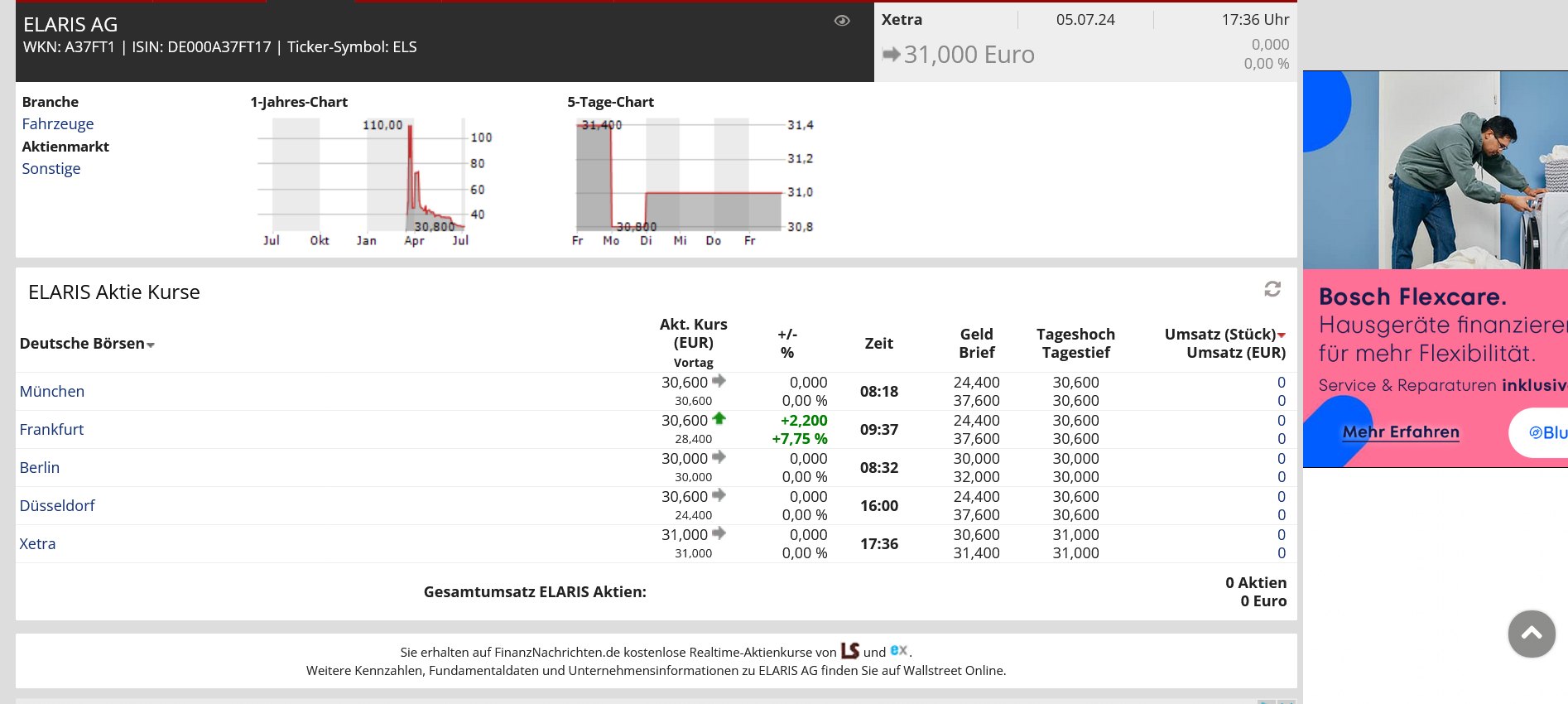1568x704 pixels.
Task: Click Mehr Erfahren in Bosch ad
Action: click(1401, 432)
